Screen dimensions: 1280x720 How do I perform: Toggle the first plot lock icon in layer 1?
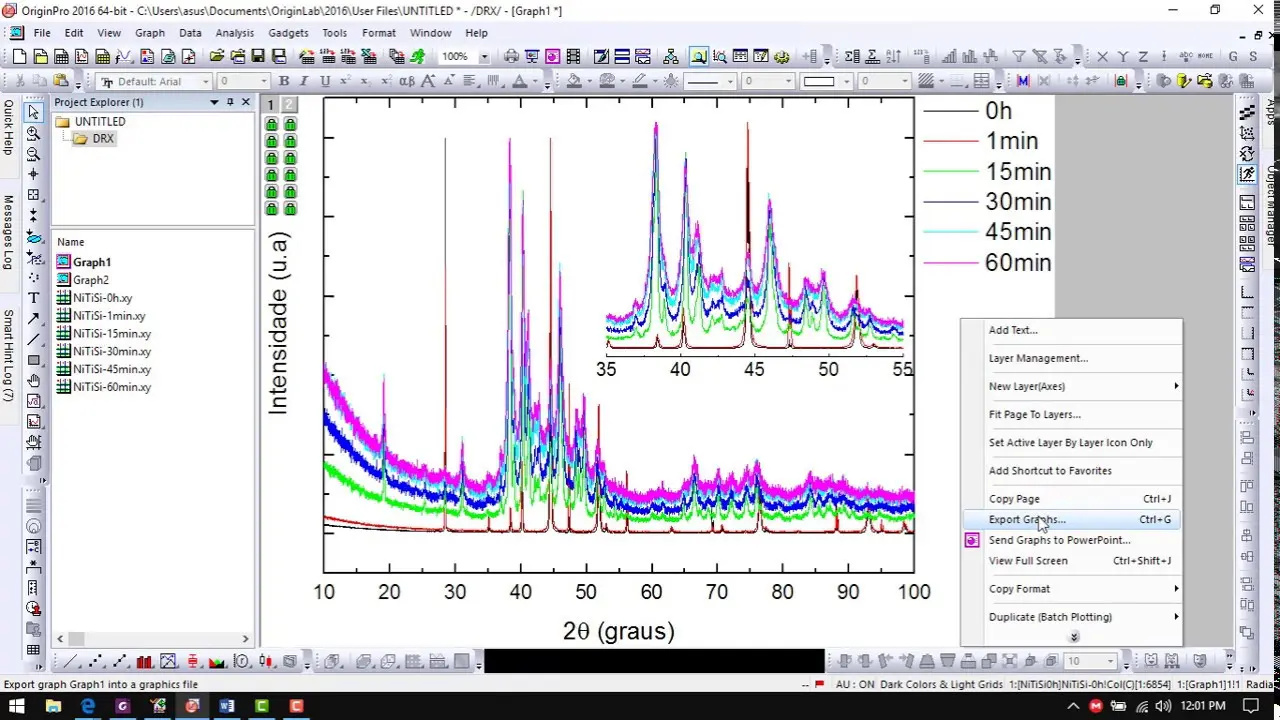click(271, 124)
